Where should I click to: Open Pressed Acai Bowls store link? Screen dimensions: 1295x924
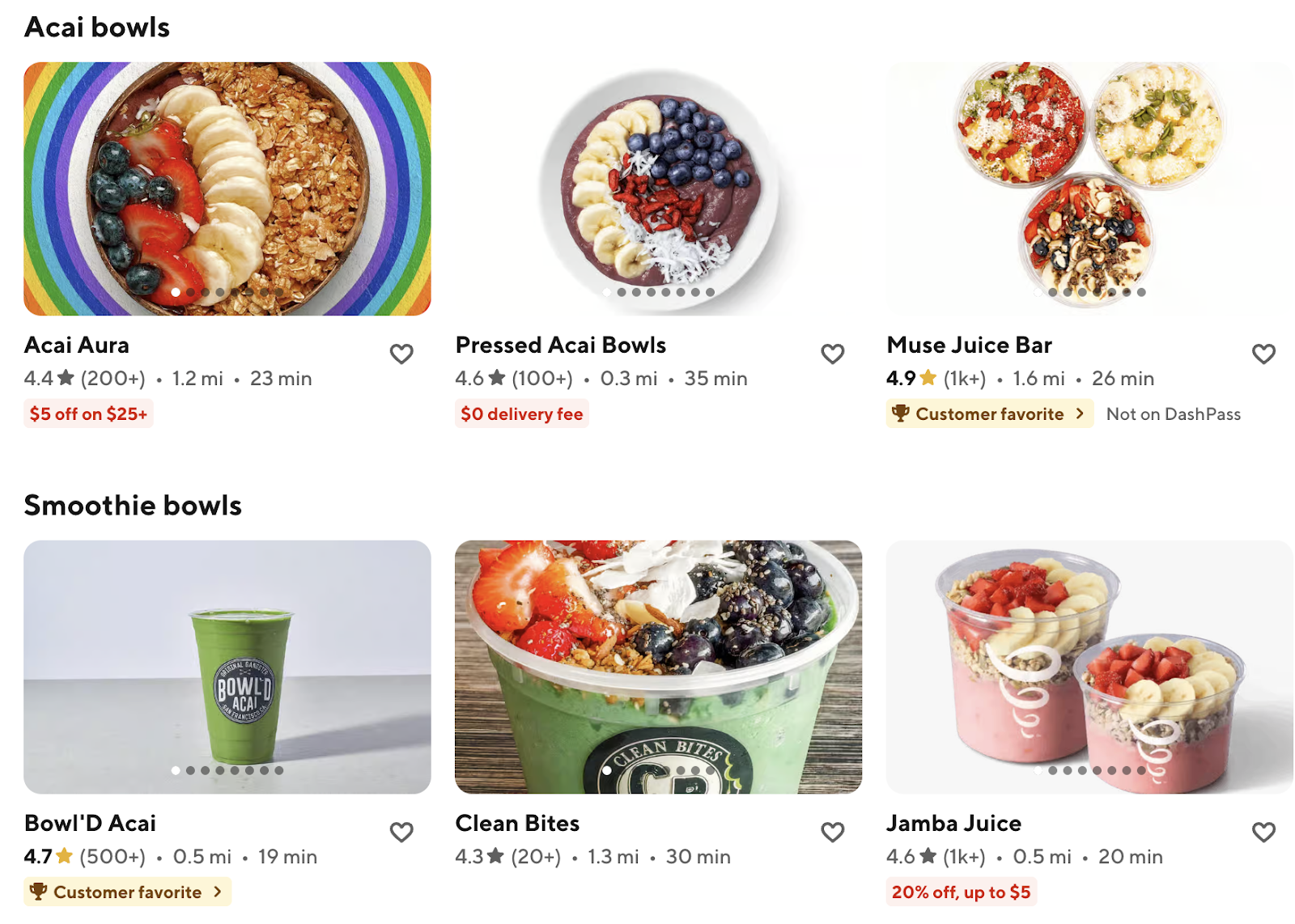tap(560, 345)
